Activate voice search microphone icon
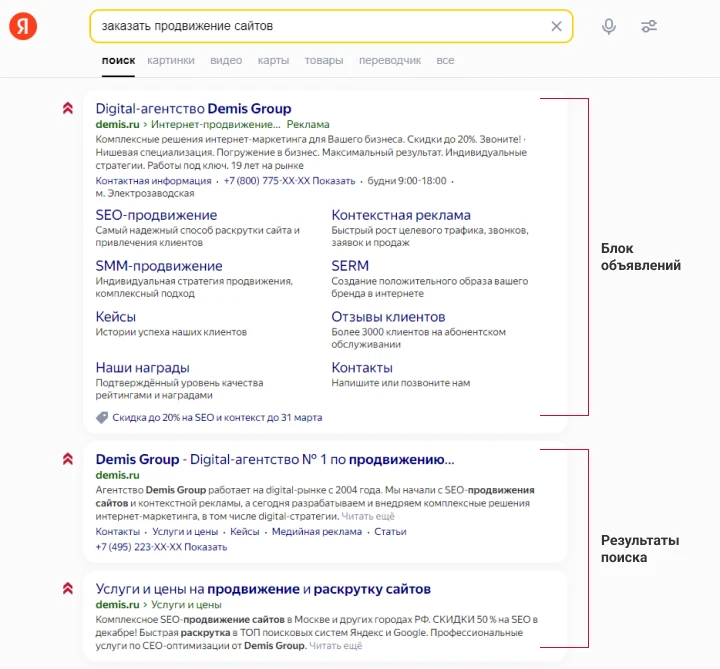This screenshot has width=720, height=669. [609, 26]
